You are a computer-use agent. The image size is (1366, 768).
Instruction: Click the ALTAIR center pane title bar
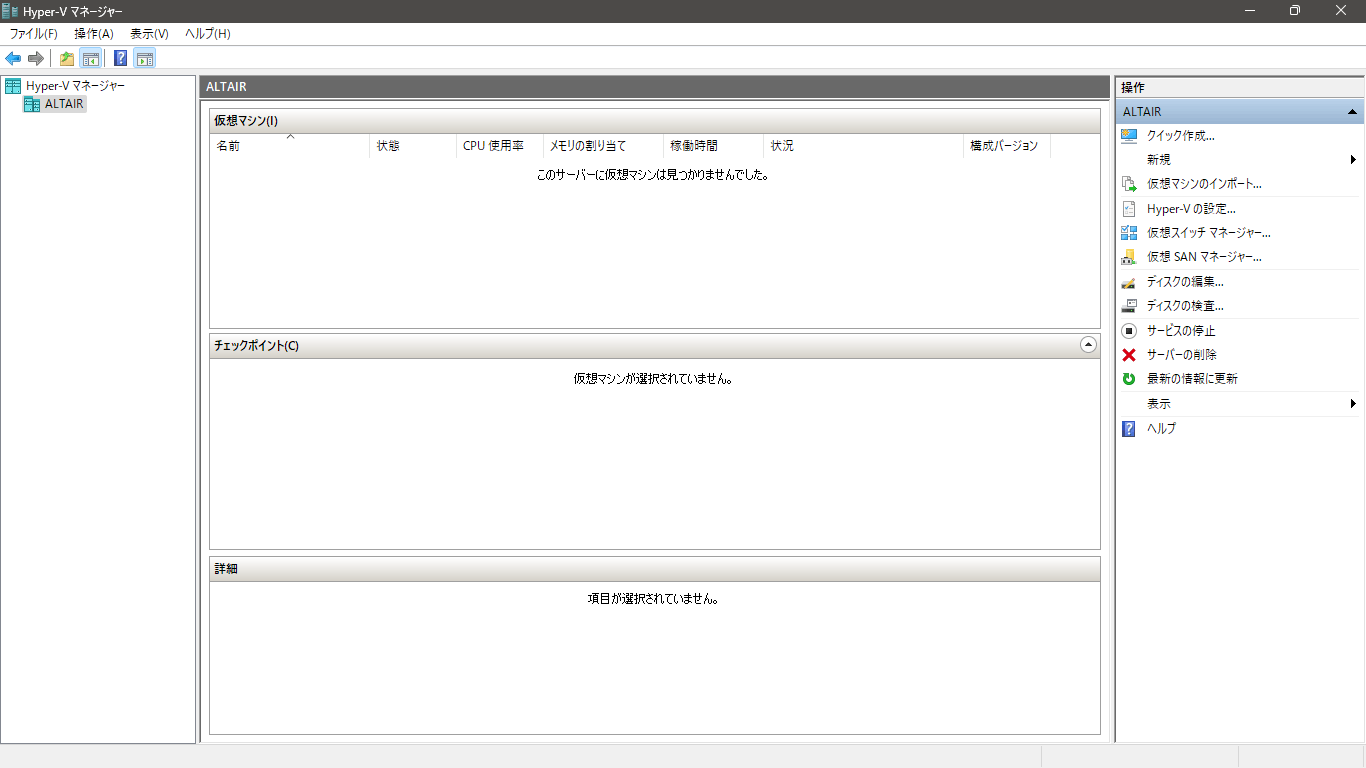[655, 87]
